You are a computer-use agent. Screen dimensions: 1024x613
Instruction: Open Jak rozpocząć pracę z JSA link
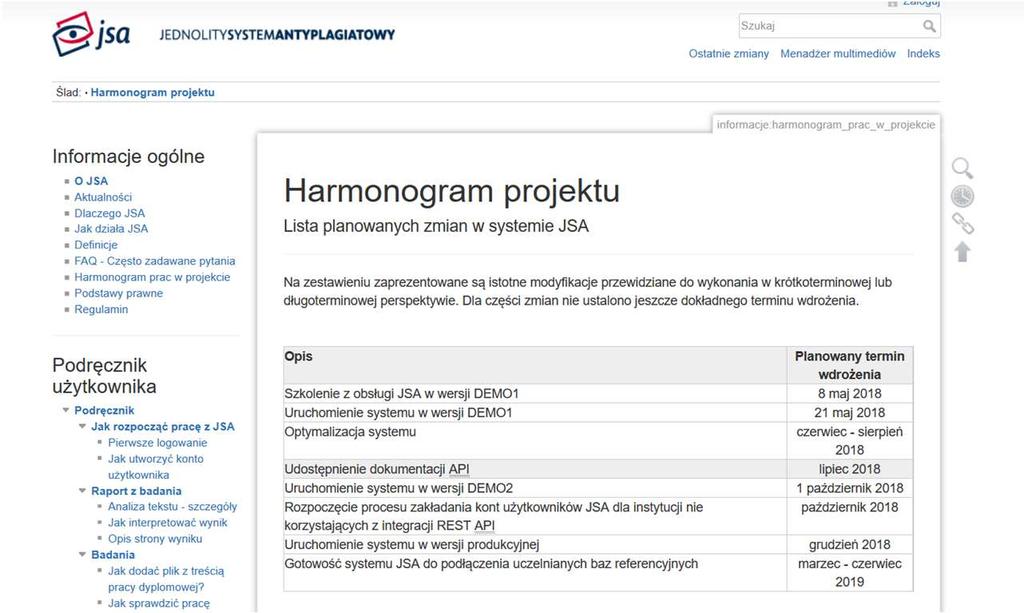163,426
